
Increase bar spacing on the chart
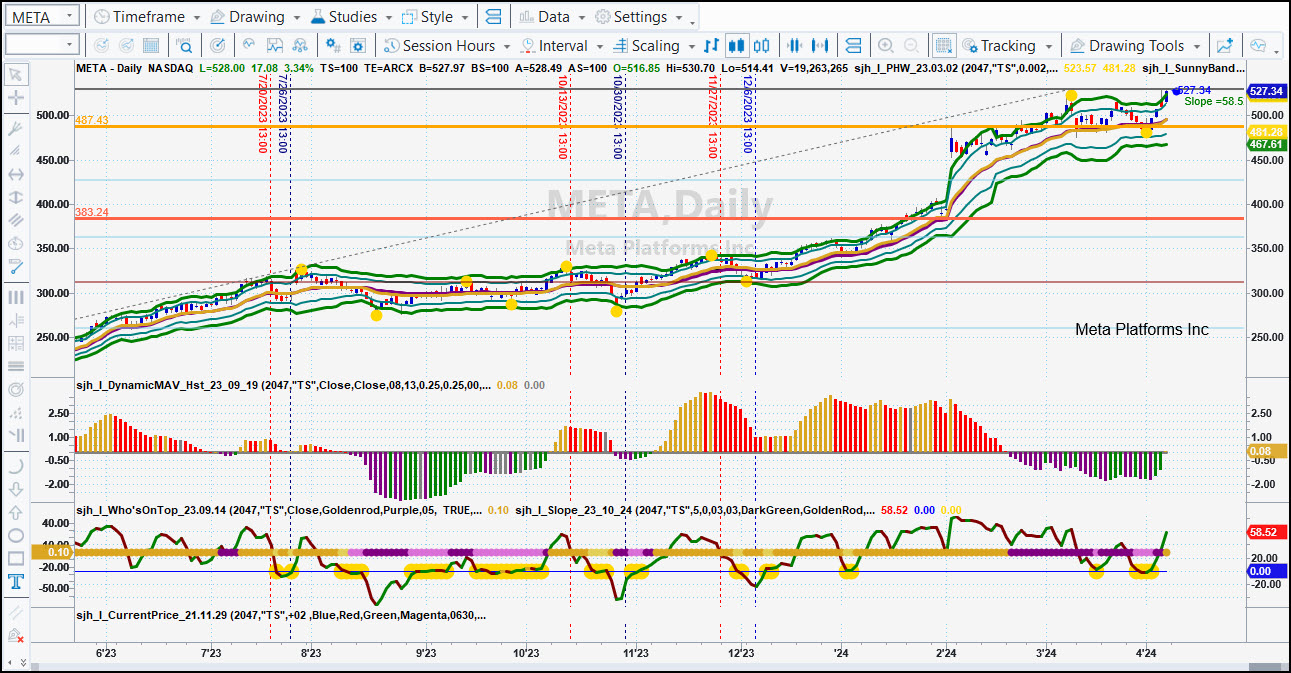point(821,46)
